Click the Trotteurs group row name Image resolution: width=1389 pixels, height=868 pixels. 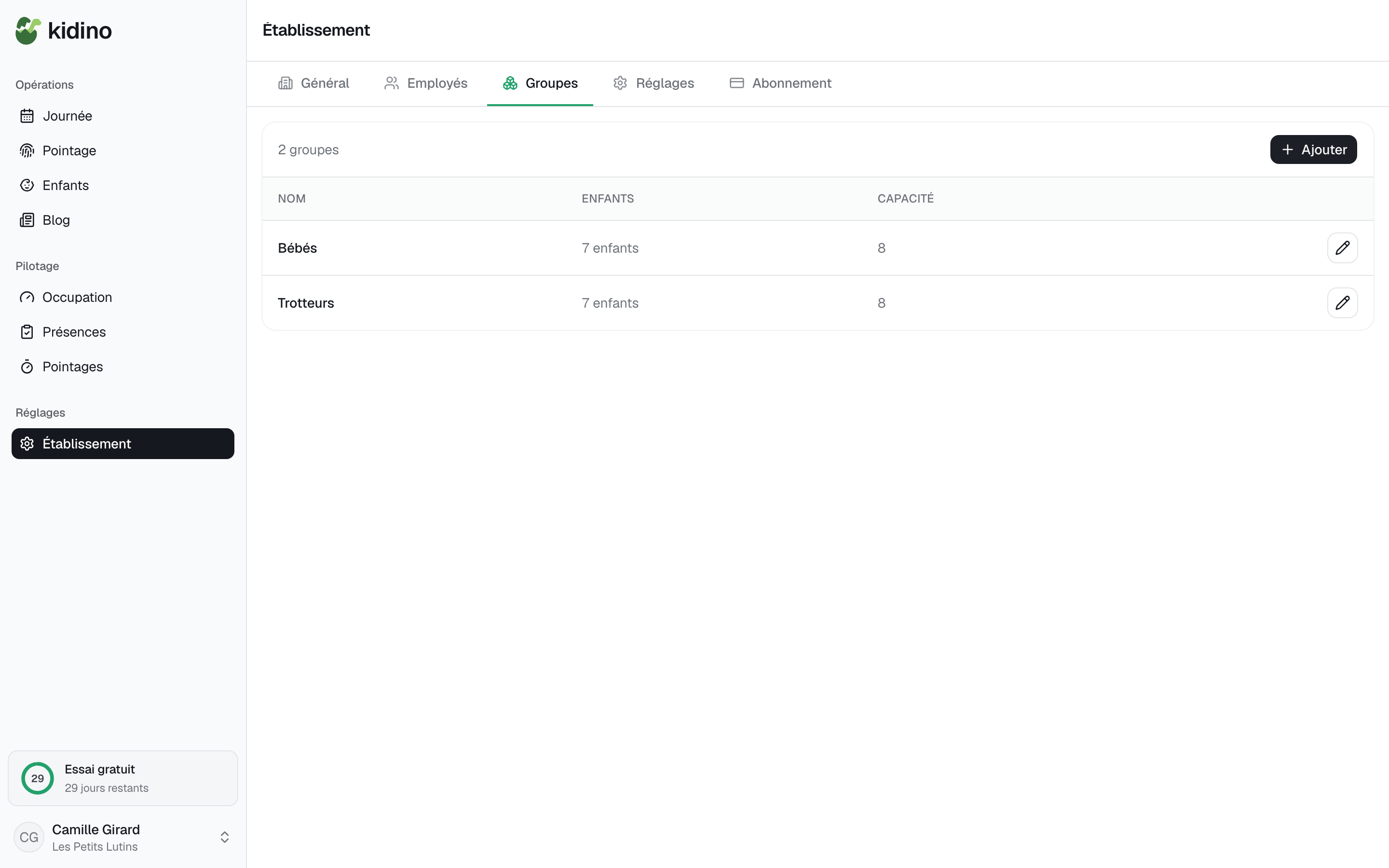306,303
